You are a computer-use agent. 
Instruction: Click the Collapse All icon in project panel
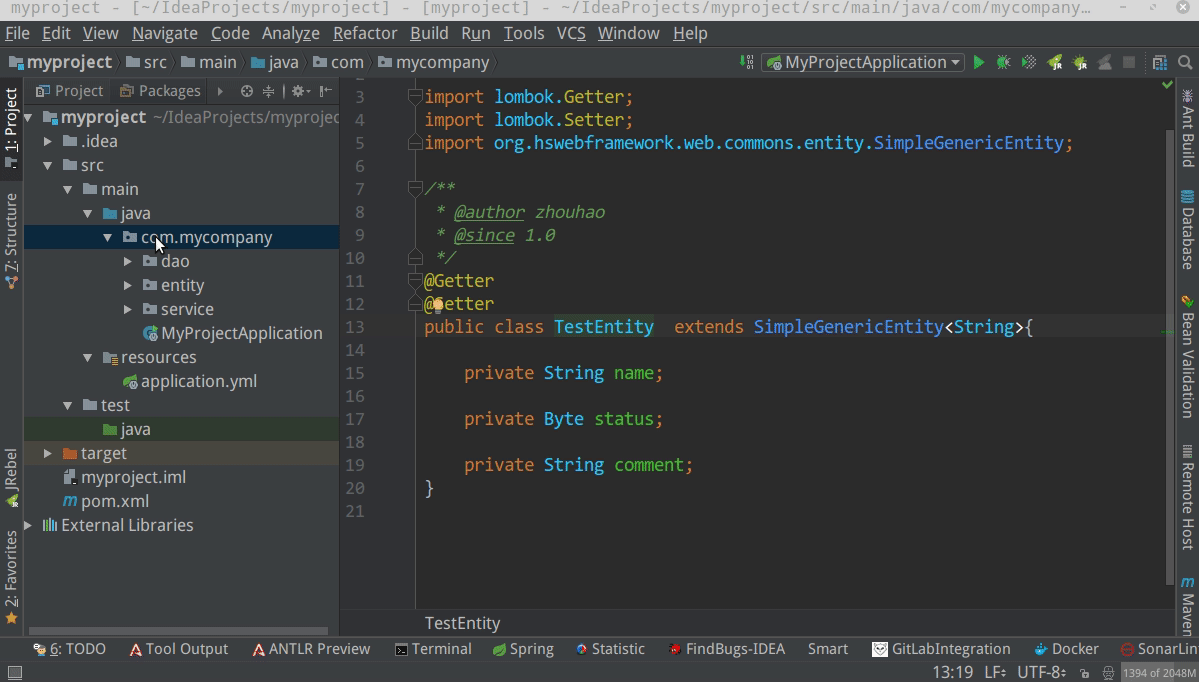pos(268,91)
